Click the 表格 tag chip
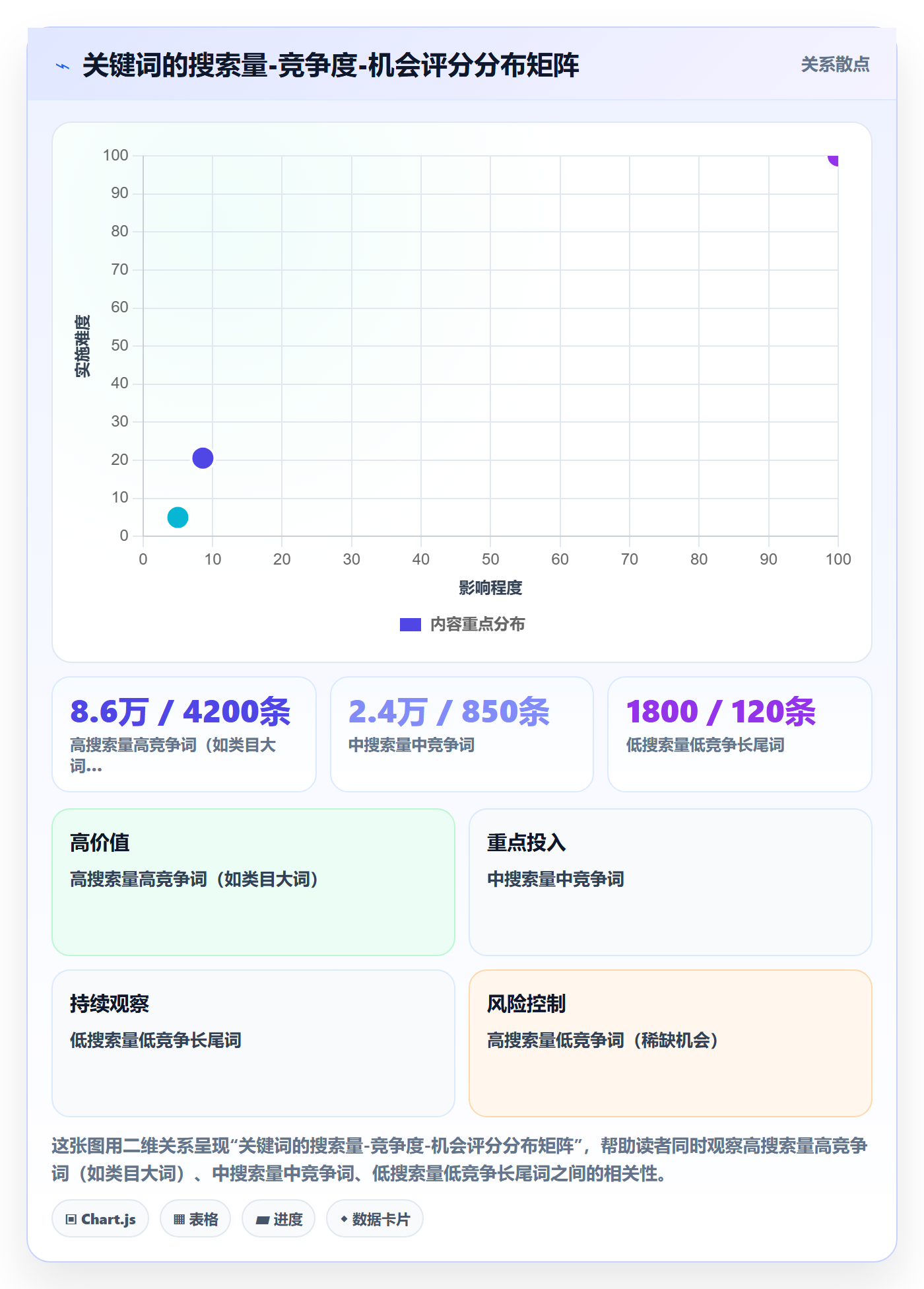 (x=195, y=1219)
